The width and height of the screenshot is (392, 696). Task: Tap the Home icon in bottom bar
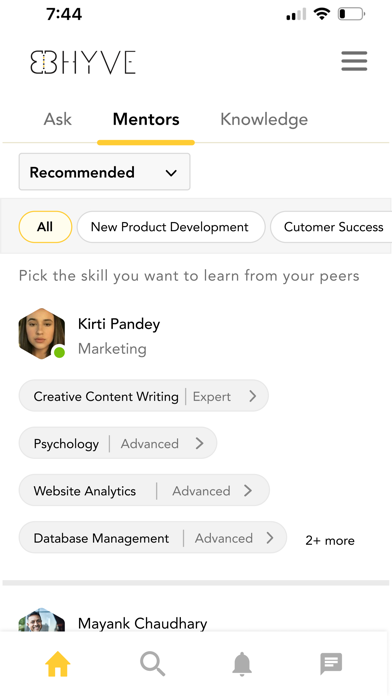tap(58, 664)
